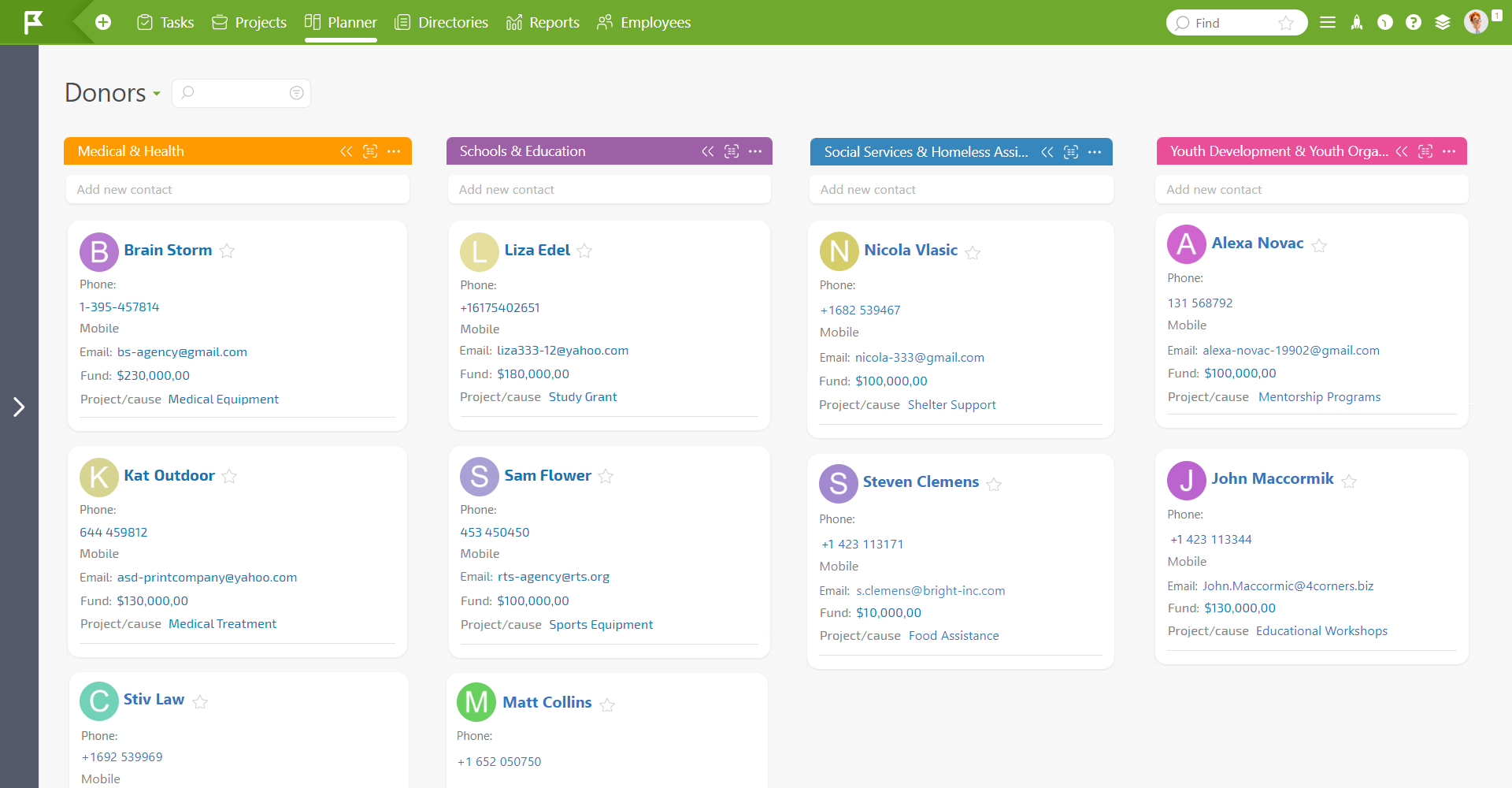The height and width of the screenshot is (788, 1512).
Task: Open the Reports menu
Action: [x=543, y=22]
